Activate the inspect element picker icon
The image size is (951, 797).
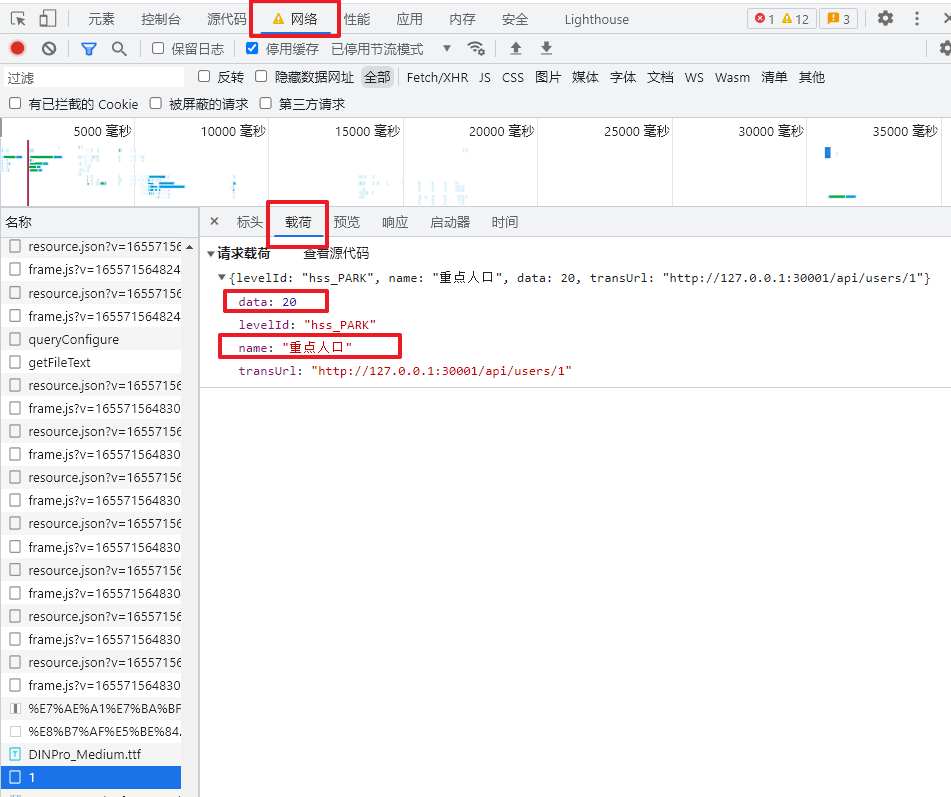18,19
